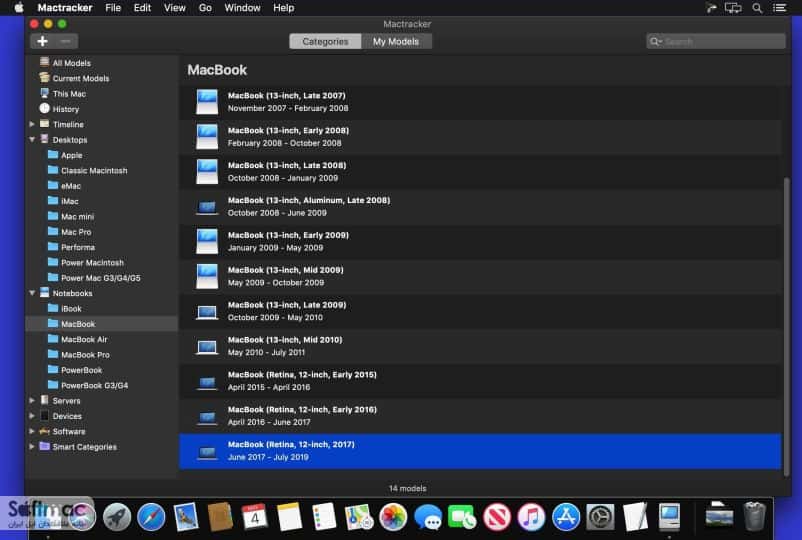
Task: Click the search magnifier icon in search field
Action: (x=655, y=41)
